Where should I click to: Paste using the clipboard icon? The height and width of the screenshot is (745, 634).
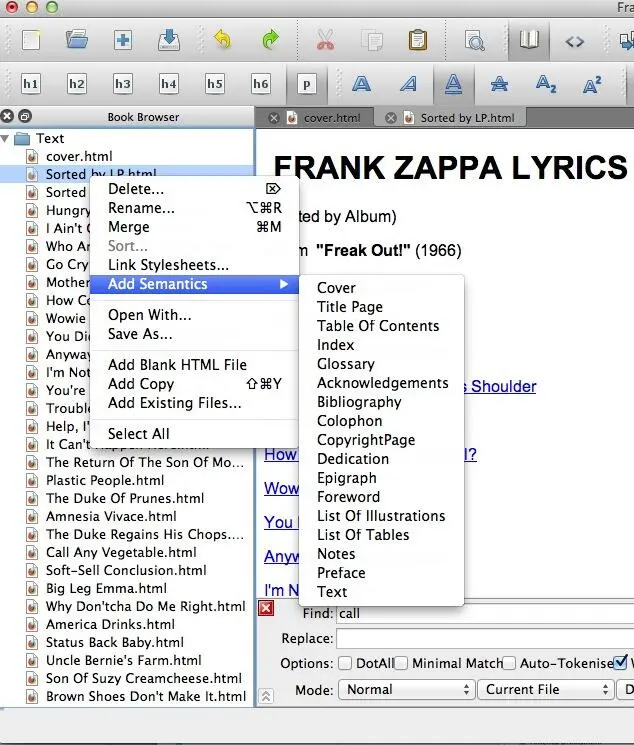coord(418,40)
